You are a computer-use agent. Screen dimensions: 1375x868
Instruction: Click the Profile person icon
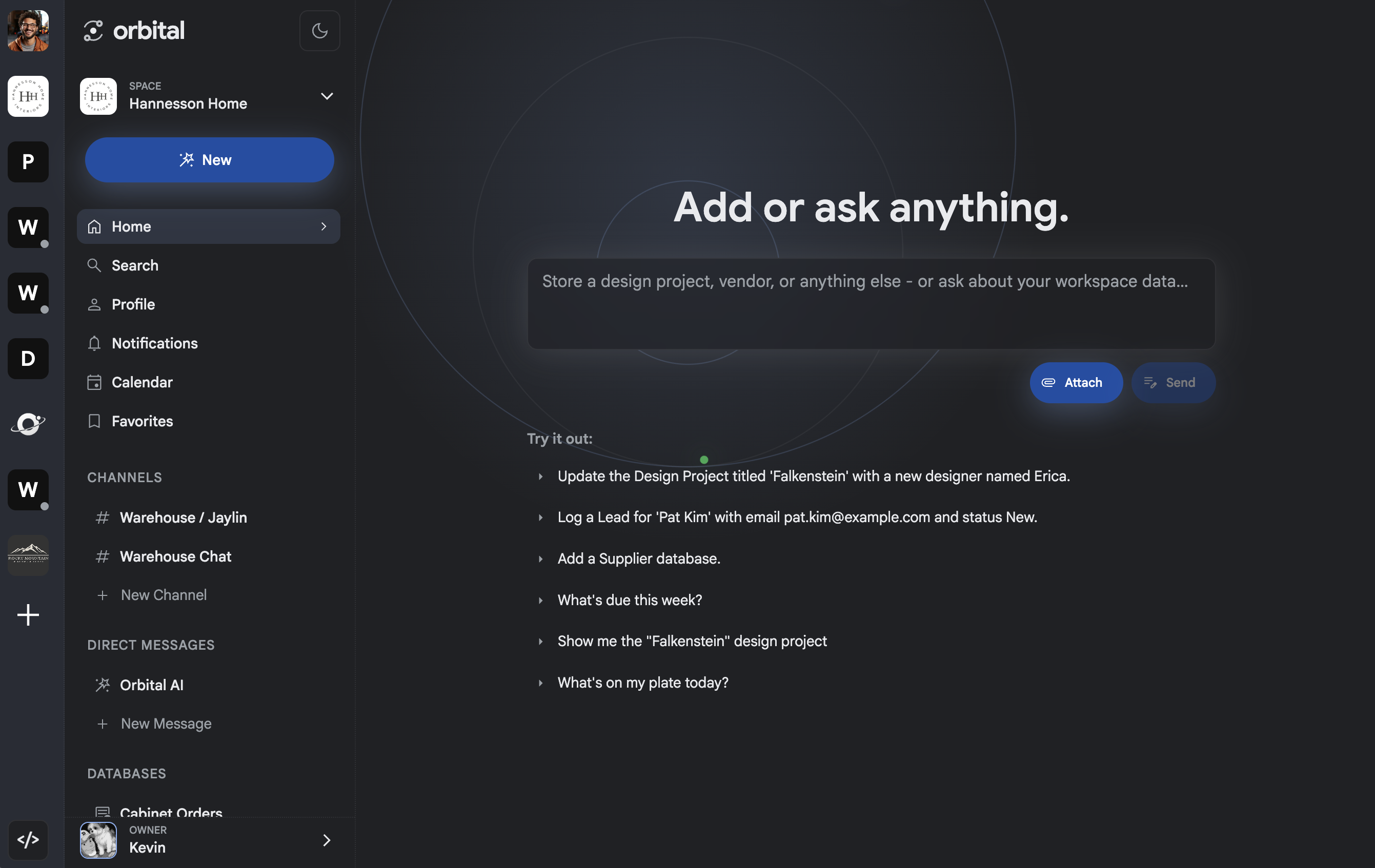coord(94,304)
